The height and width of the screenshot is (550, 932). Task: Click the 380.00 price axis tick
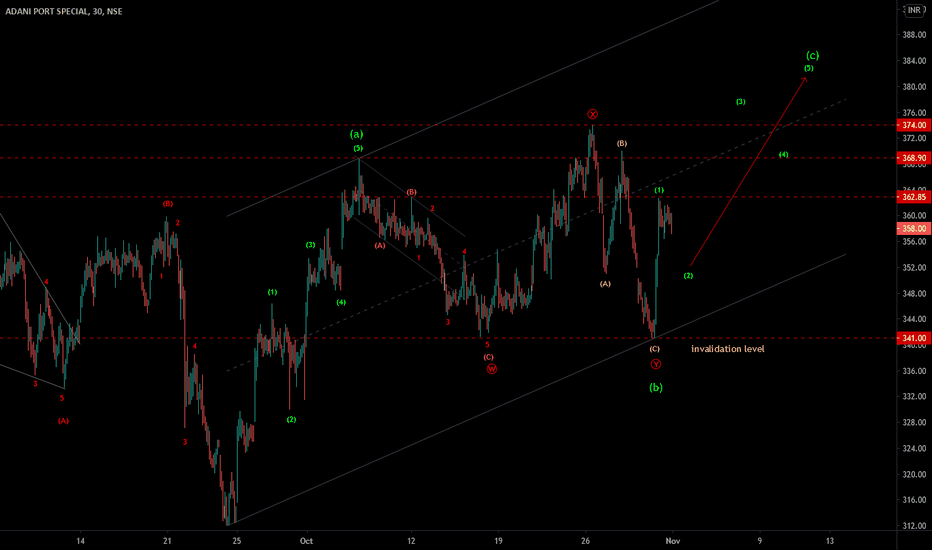[x=914, y=86]
